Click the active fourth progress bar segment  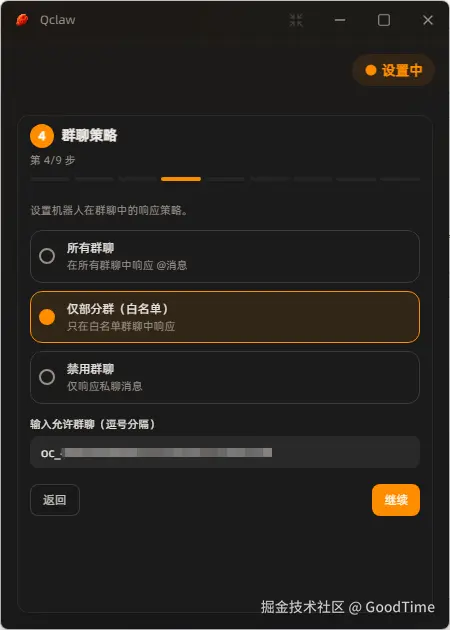(x=181, y=179)
